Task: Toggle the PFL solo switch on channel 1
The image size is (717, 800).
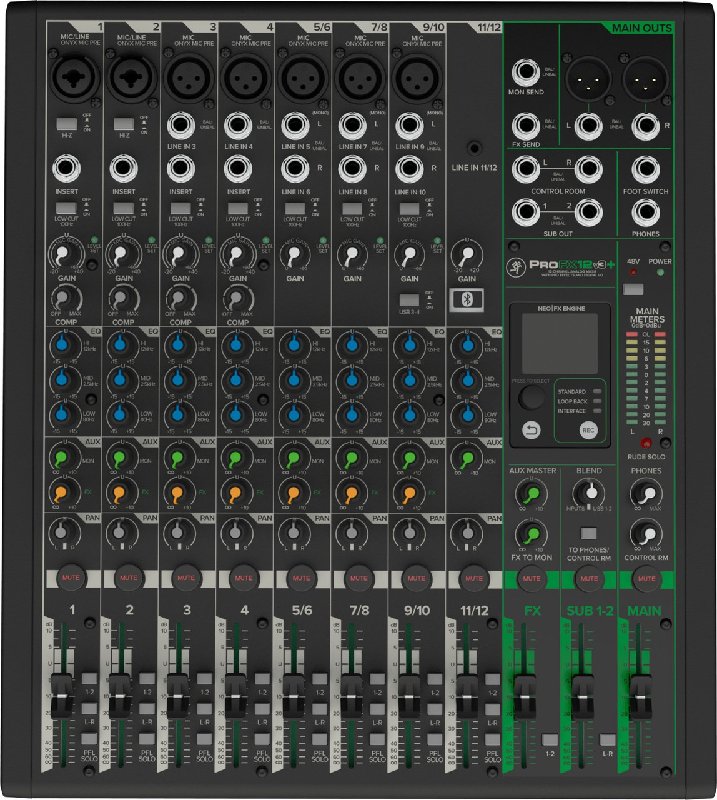Action: tap(89, 738)
